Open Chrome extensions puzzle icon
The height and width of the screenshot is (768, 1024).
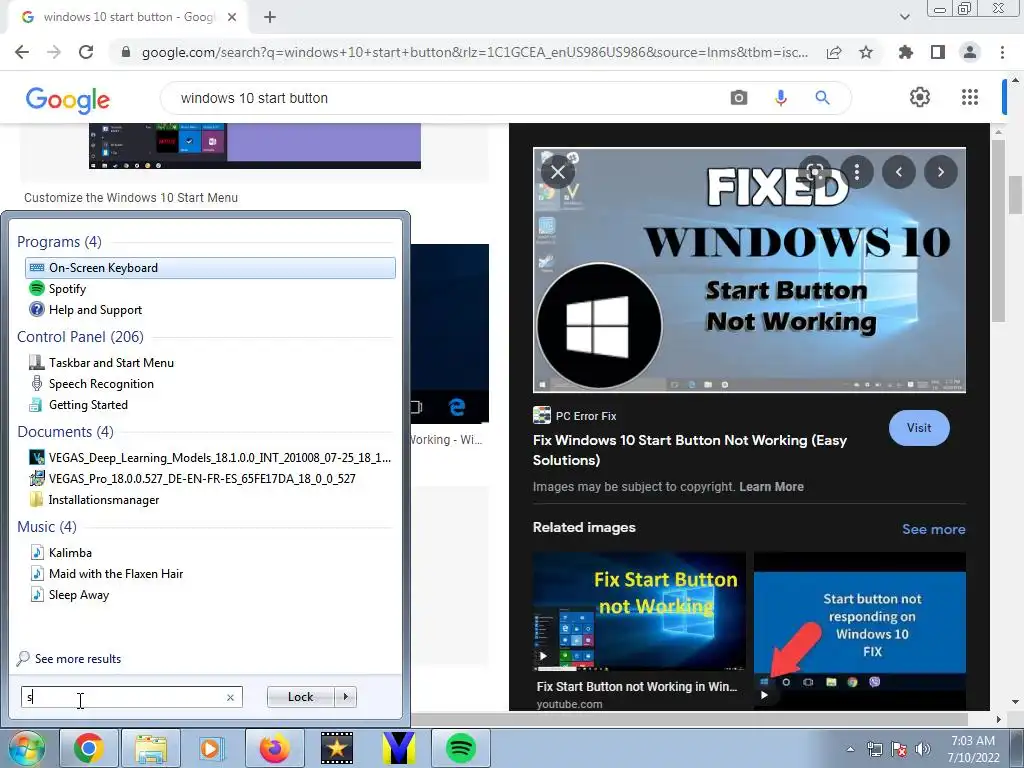[906, 52]
